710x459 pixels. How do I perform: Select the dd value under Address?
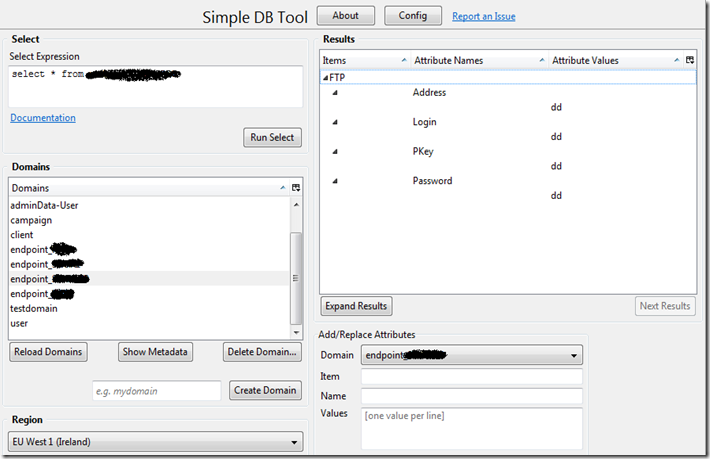[x=556, y=107]
